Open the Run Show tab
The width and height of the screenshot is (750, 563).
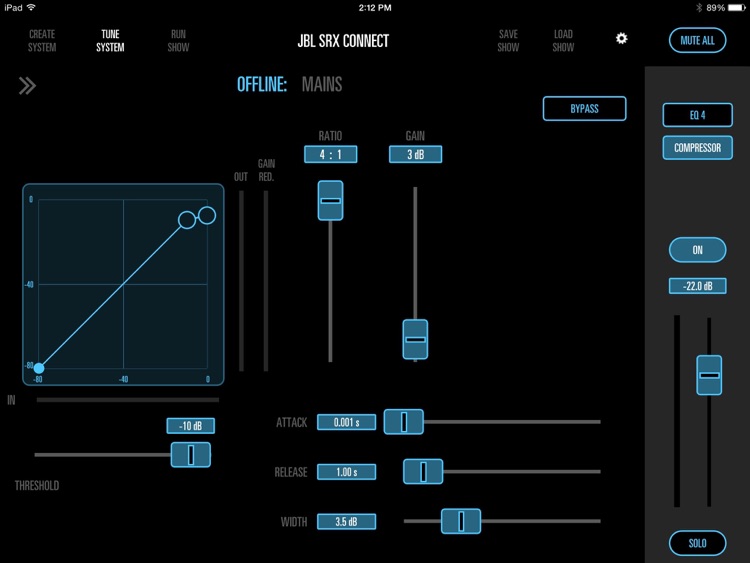[178, 41]
